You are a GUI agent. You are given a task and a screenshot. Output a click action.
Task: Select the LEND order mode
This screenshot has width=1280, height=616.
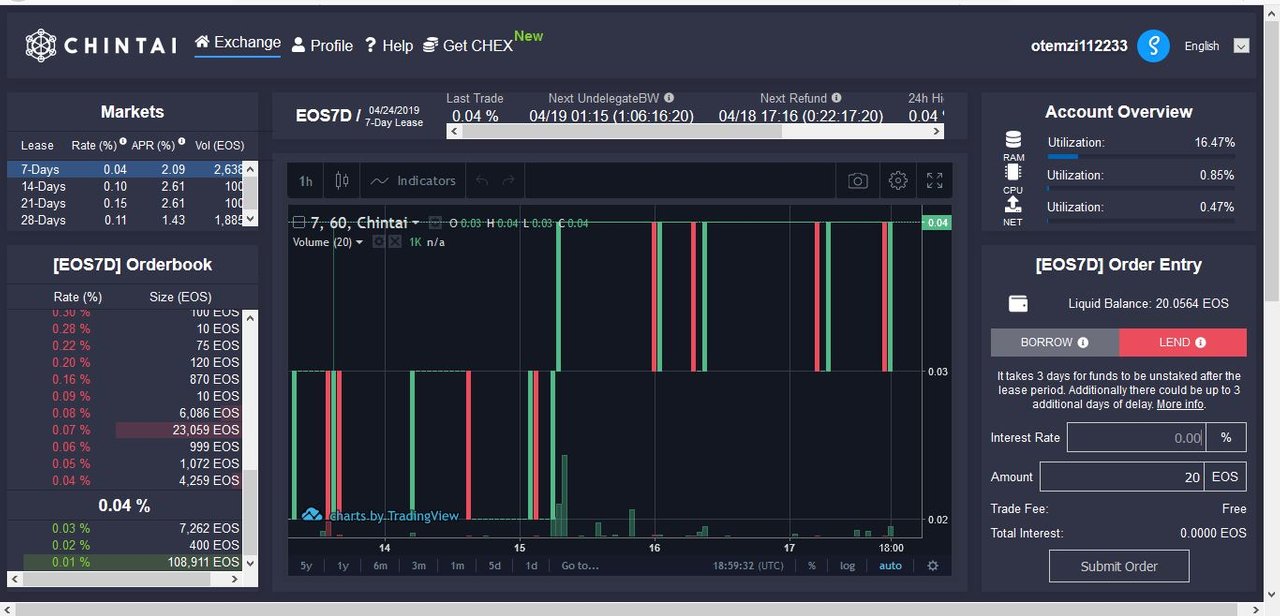click(x=1183, y=342)
